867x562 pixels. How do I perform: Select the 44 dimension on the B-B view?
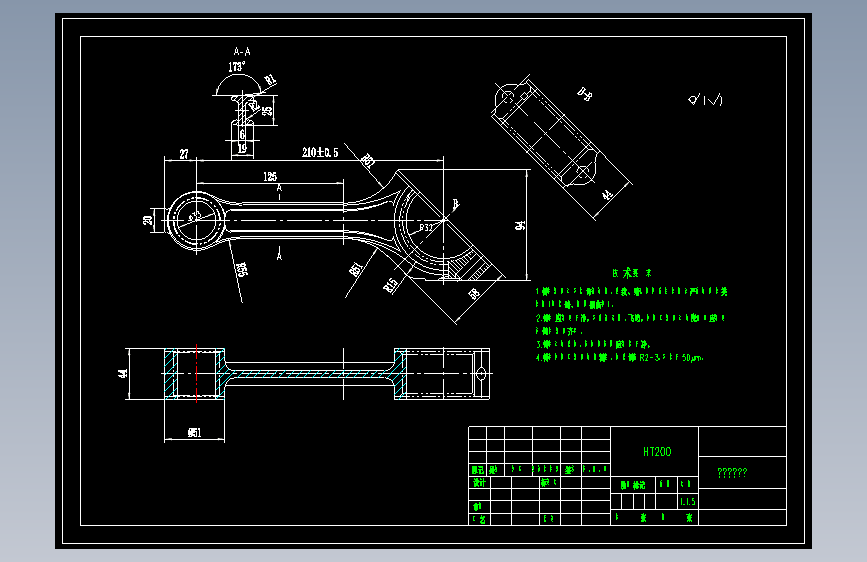pos(607,195)
